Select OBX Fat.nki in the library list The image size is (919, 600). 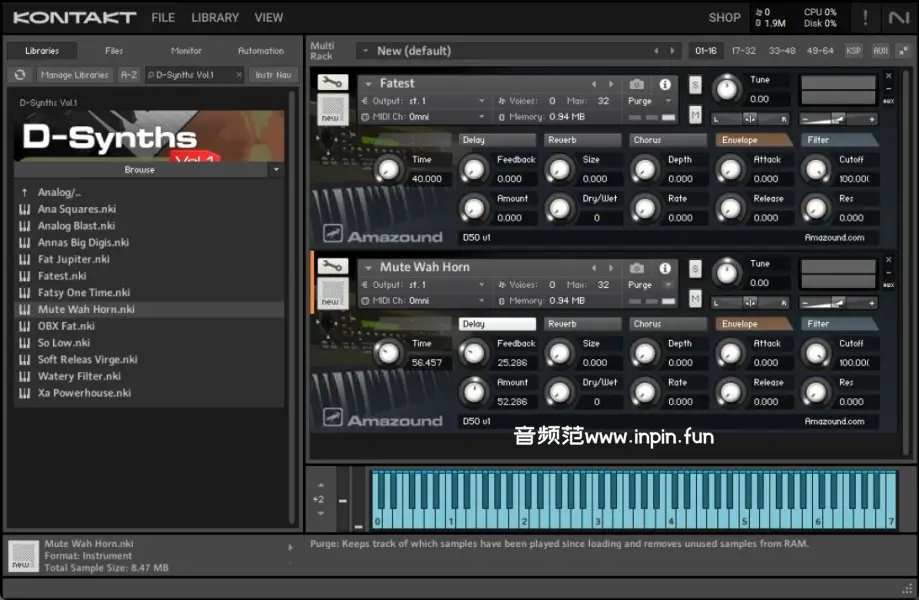pyautogui.click(x=66, y=326)
